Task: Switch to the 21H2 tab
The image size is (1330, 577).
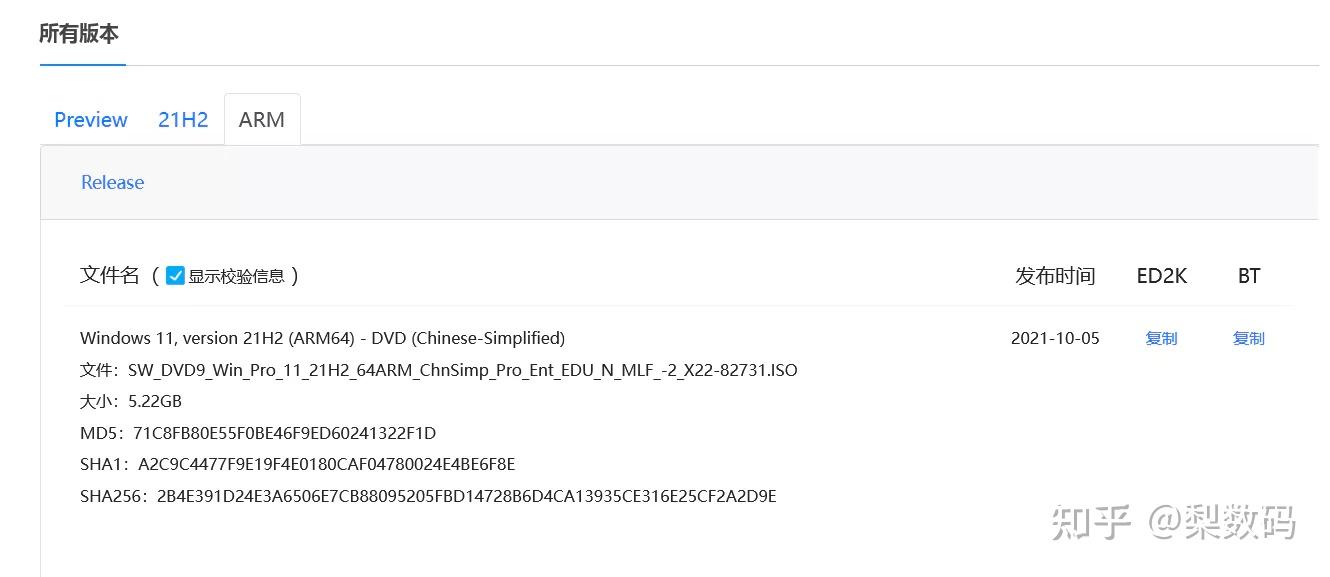Action: tap(182, 119)
